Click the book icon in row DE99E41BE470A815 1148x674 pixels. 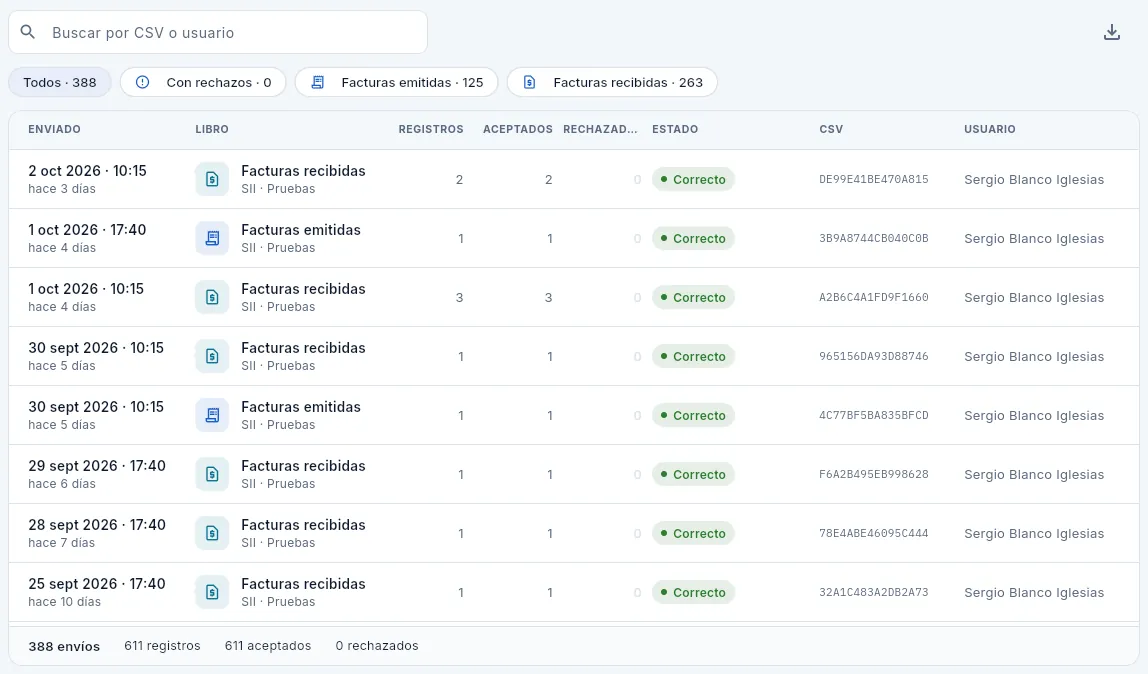212,179
